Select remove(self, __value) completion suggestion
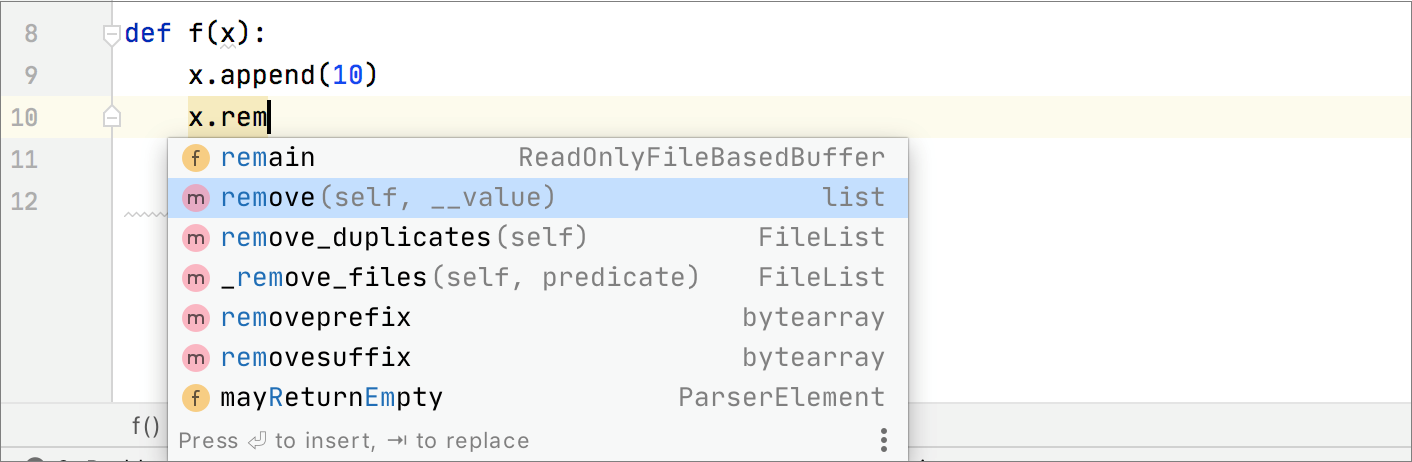 (x=387, y=198)
